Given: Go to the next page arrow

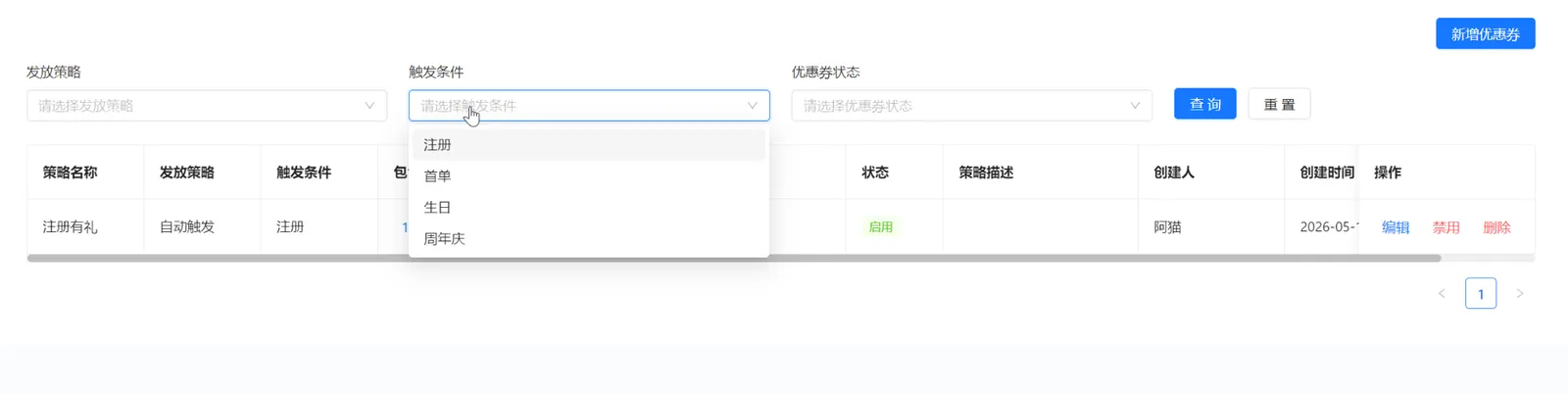Looking at the screenshot, I should point(1520,293).
